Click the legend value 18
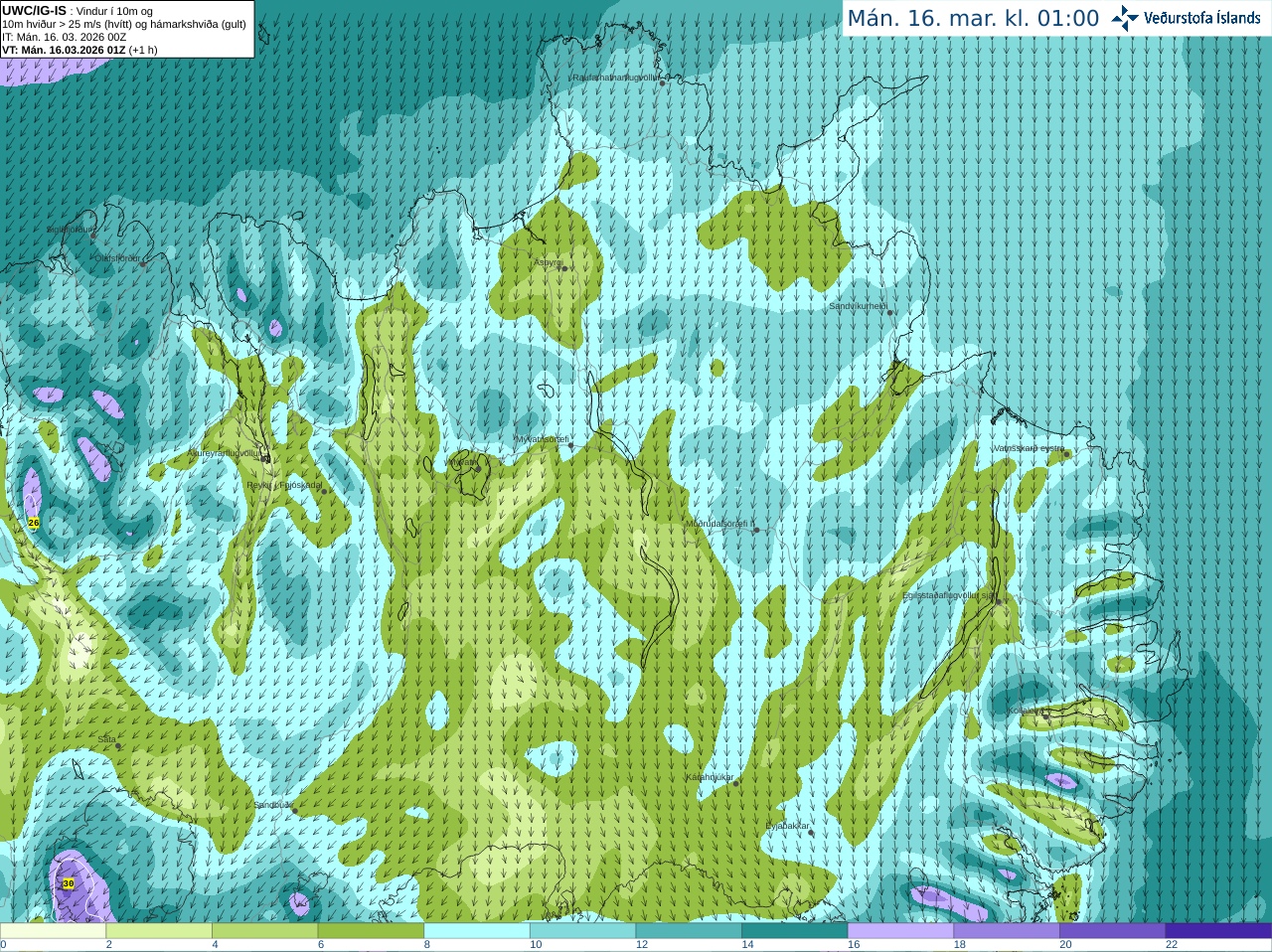 pos(959,945)
